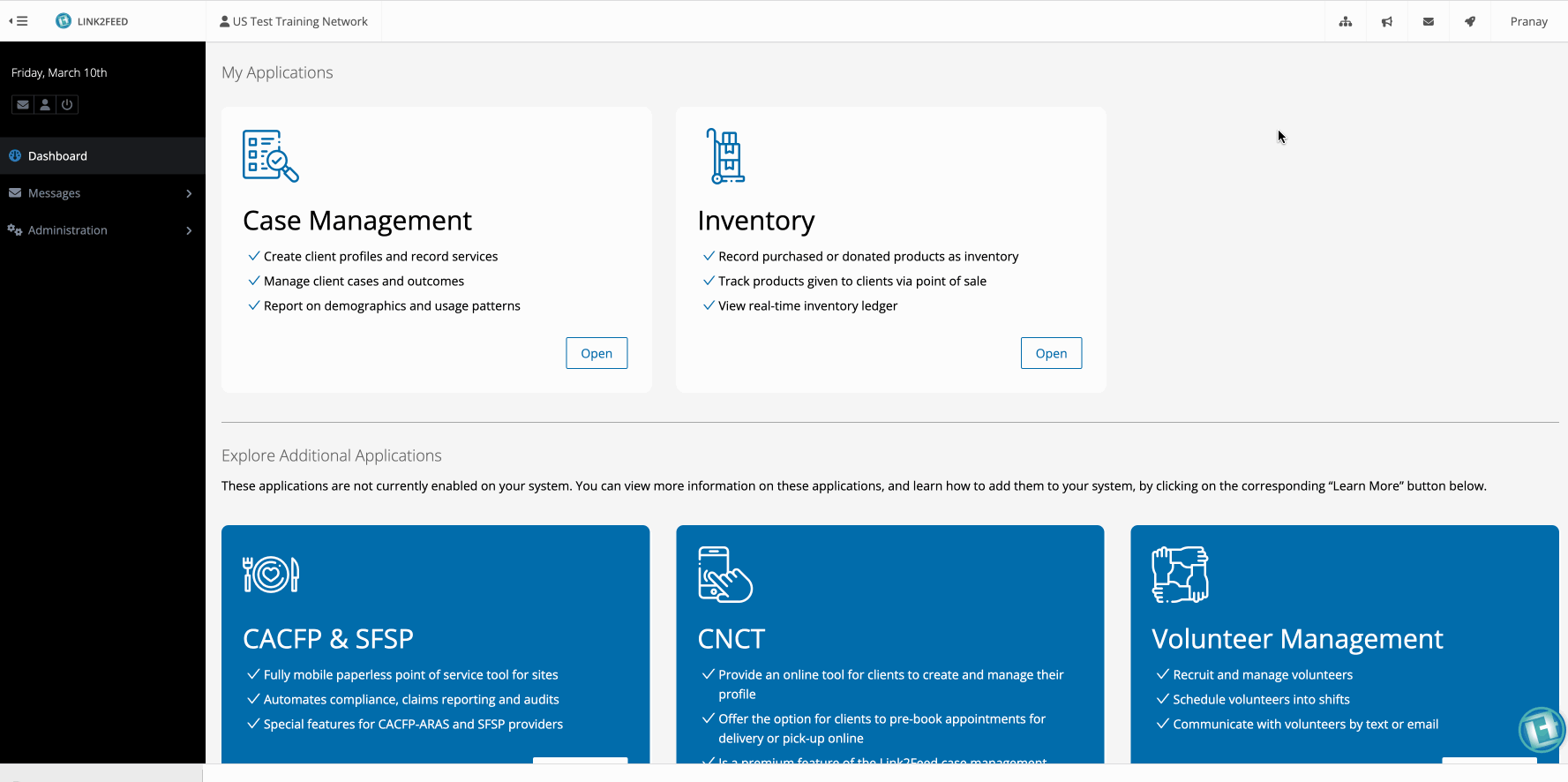Select Dashboard in the sidebar menu
Viewport: 1568px width, 782px height.
pyautogui.click(x=57, y=156)
